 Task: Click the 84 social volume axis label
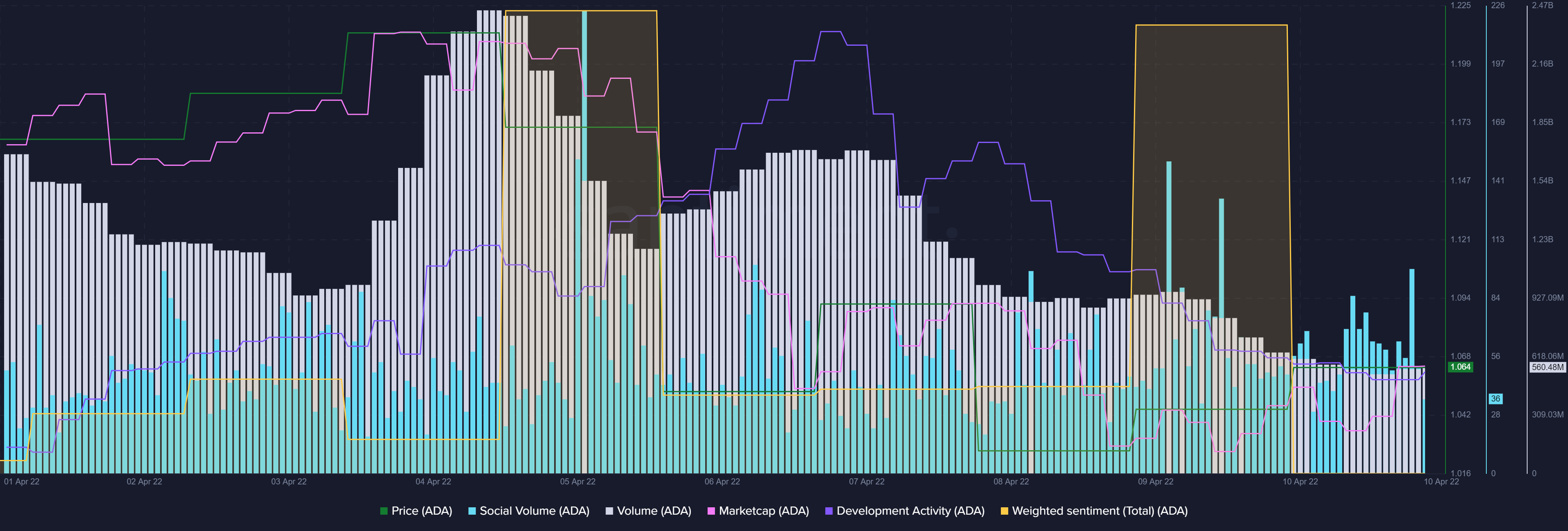click(x=1496, y=298)
